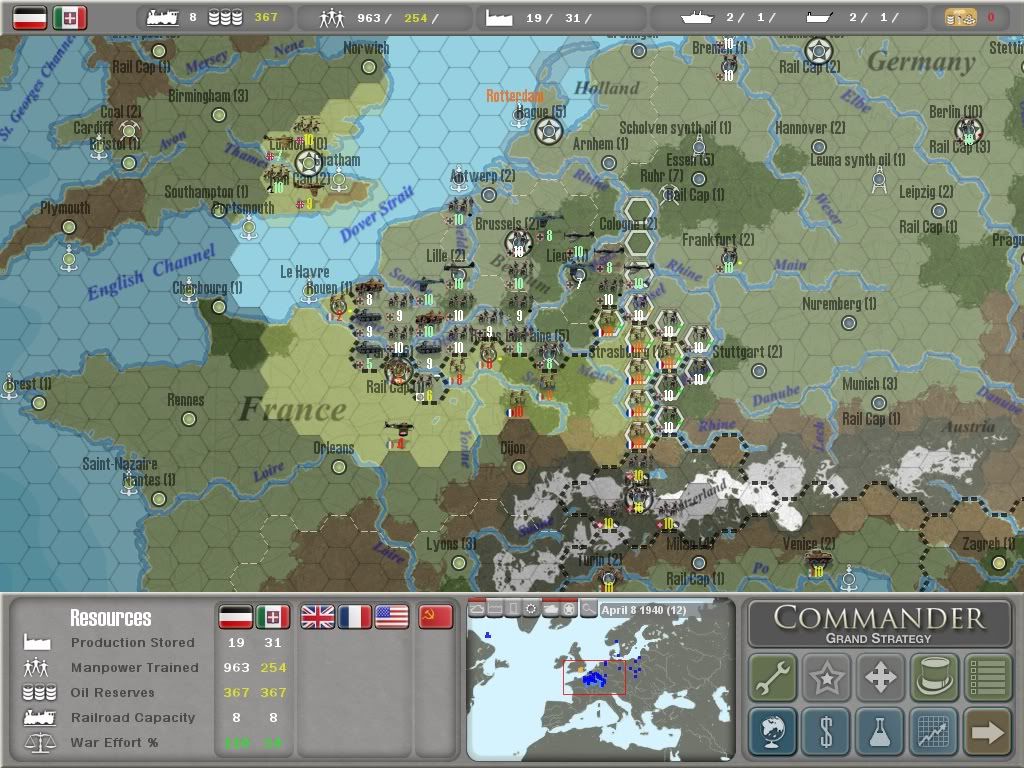1024x768 pixels.
Task: Open the statistics graph button
Action: click(935, 731)
